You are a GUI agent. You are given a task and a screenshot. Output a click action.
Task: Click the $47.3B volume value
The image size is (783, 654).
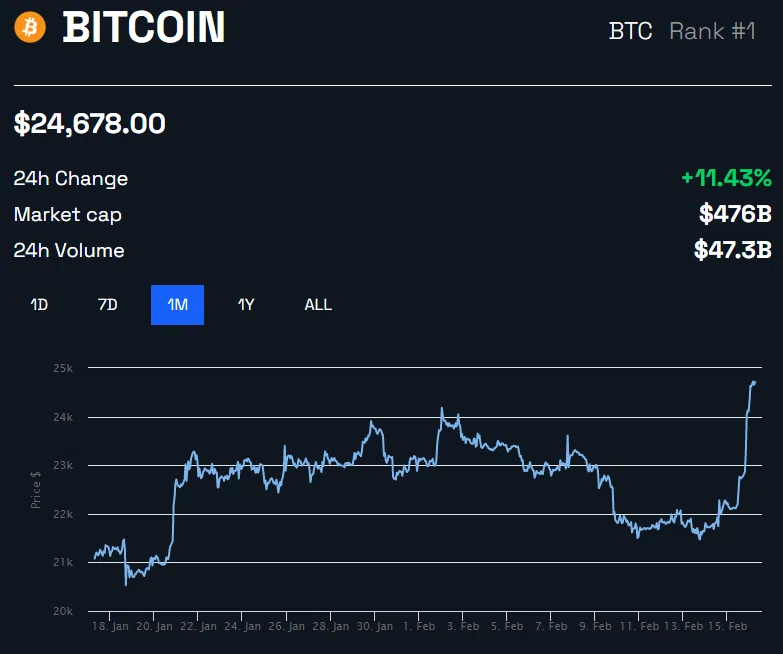(733, 250)
